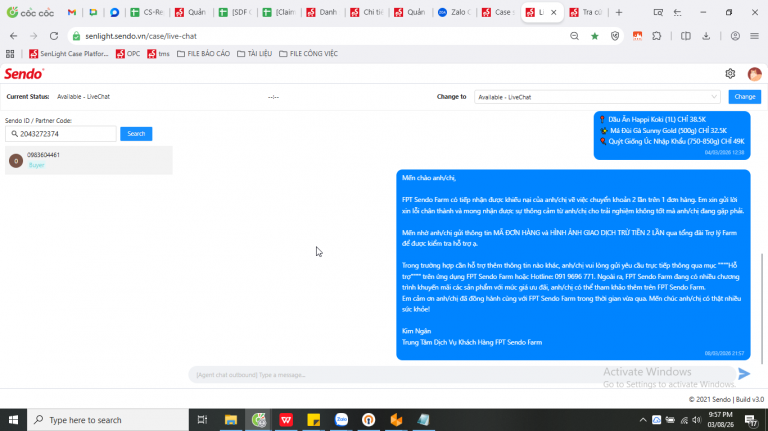
Task: Open the downloads icon
Action: tap(706, 36)
